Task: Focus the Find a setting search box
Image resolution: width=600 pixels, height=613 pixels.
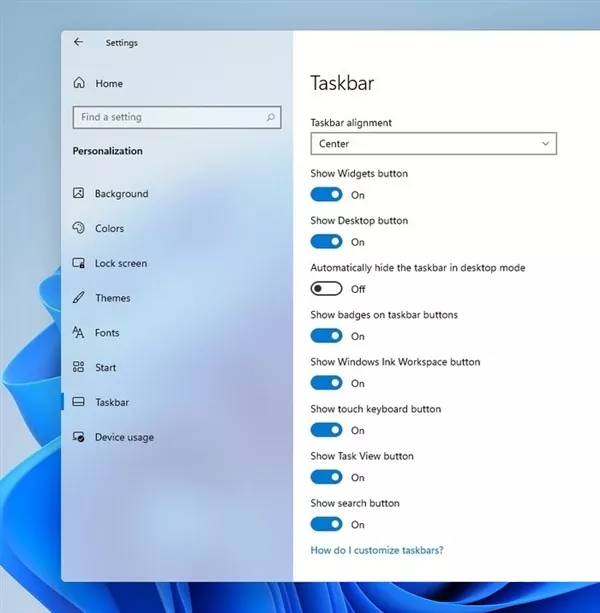Action: click(x=177, y=117)
